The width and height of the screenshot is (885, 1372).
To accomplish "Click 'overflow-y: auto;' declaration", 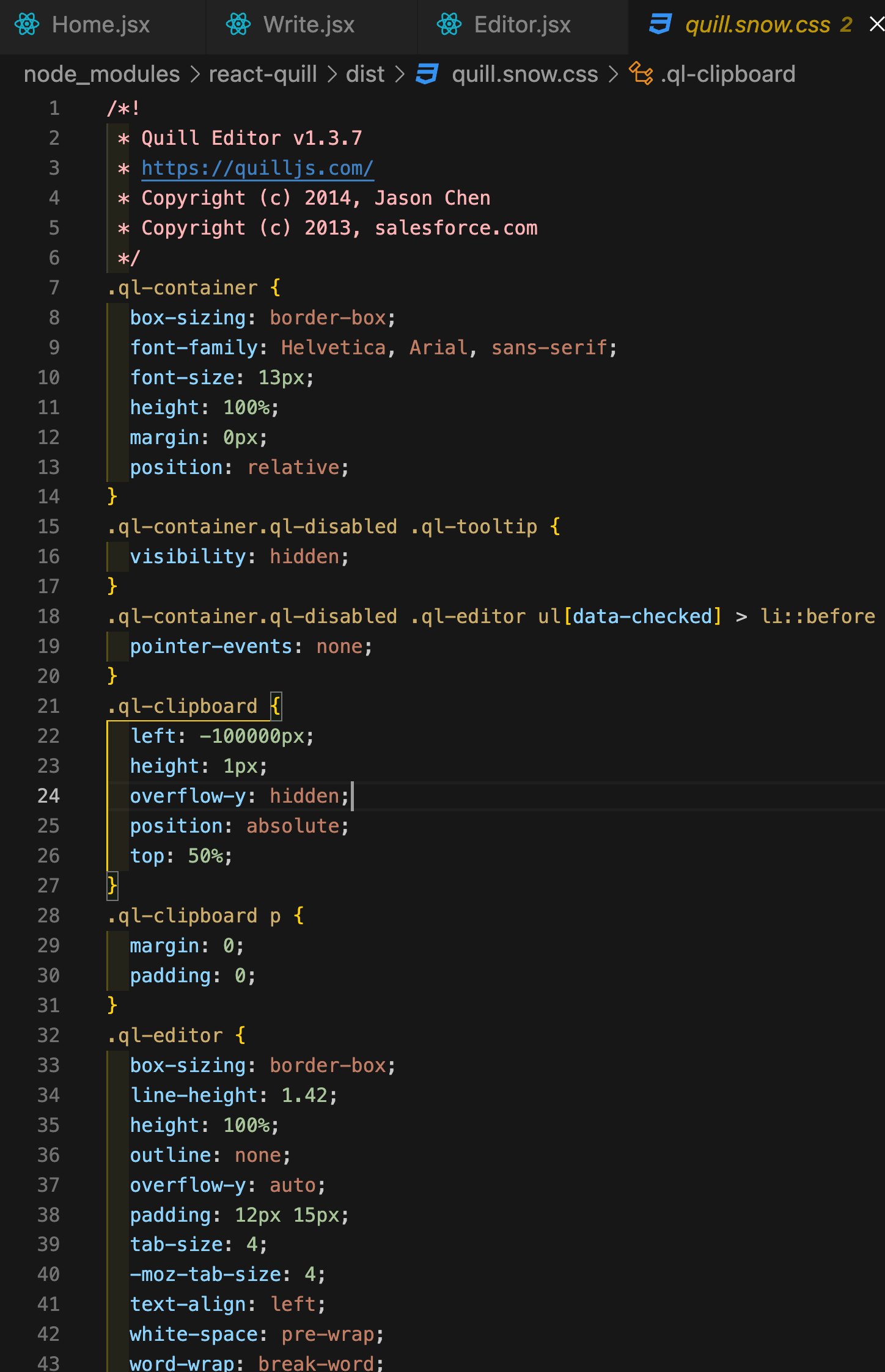I will point(228,1185).
